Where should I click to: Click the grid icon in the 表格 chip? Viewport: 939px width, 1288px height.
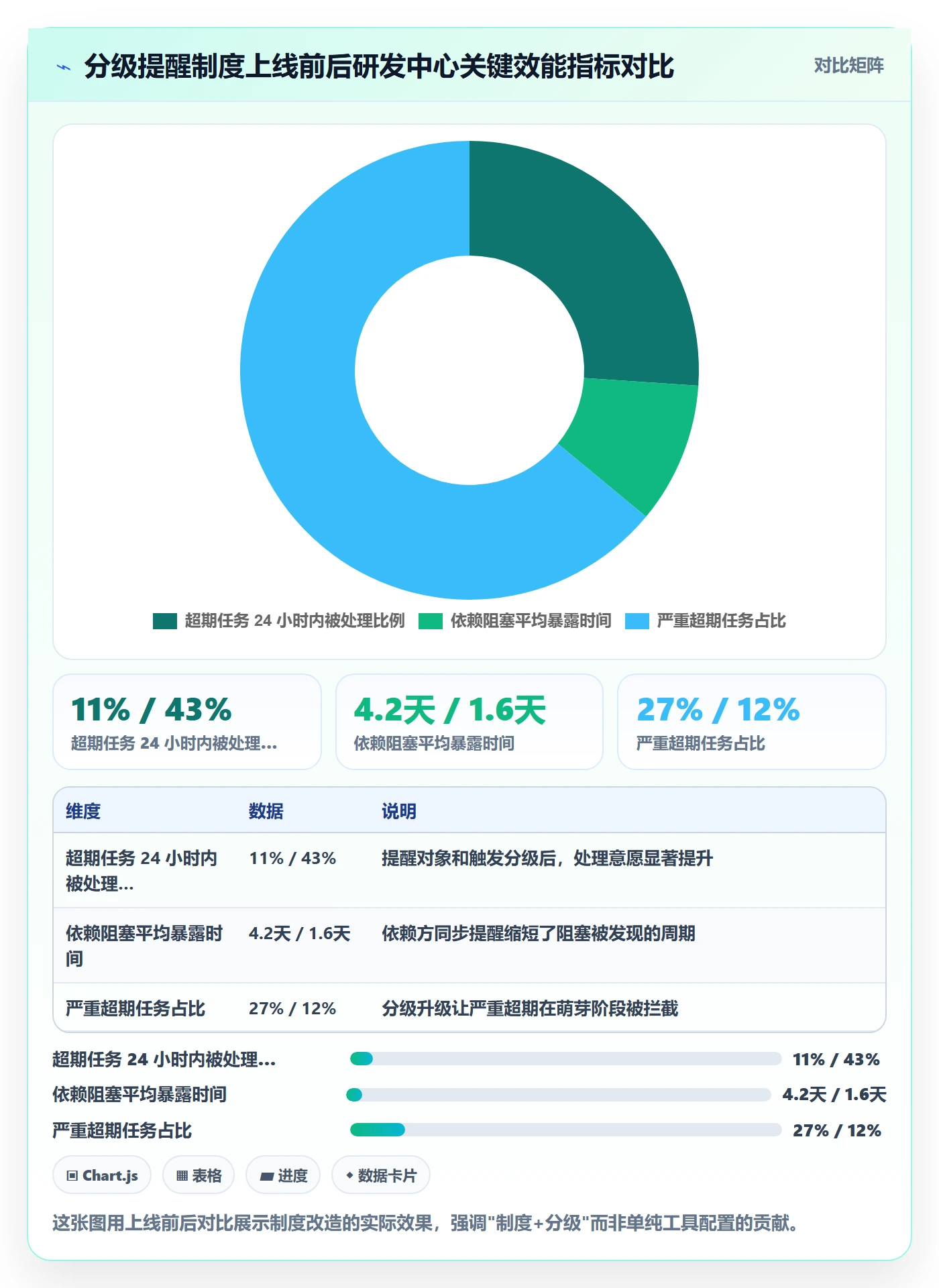182,1175
